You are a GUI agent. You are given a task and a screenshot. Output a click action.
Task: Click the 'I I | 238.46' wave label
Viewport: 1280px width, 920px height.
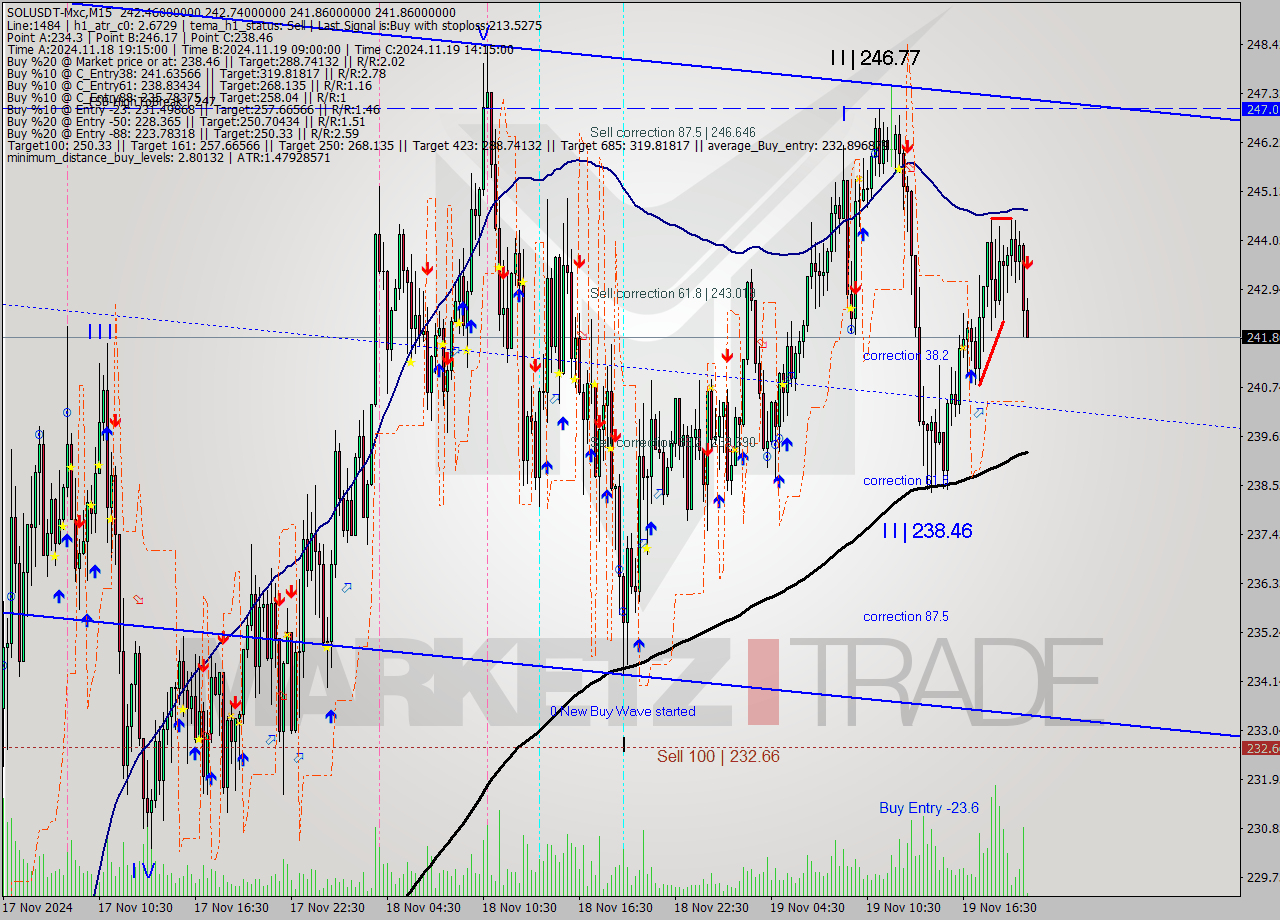[x=927, y=531]
